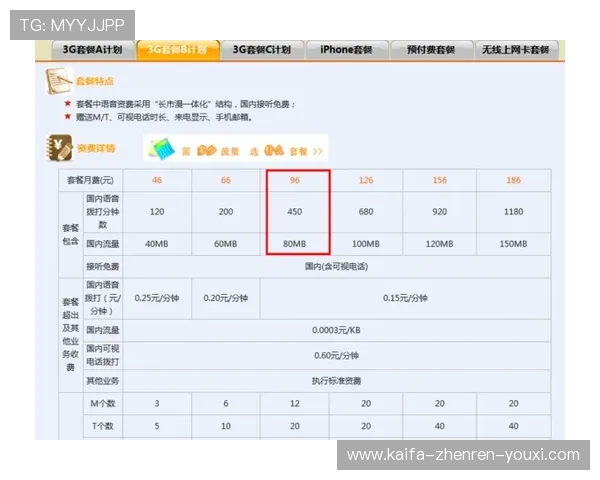Select the 46 monthly fee cell
This screenshot has width=600, height=480.
(157, 180)
